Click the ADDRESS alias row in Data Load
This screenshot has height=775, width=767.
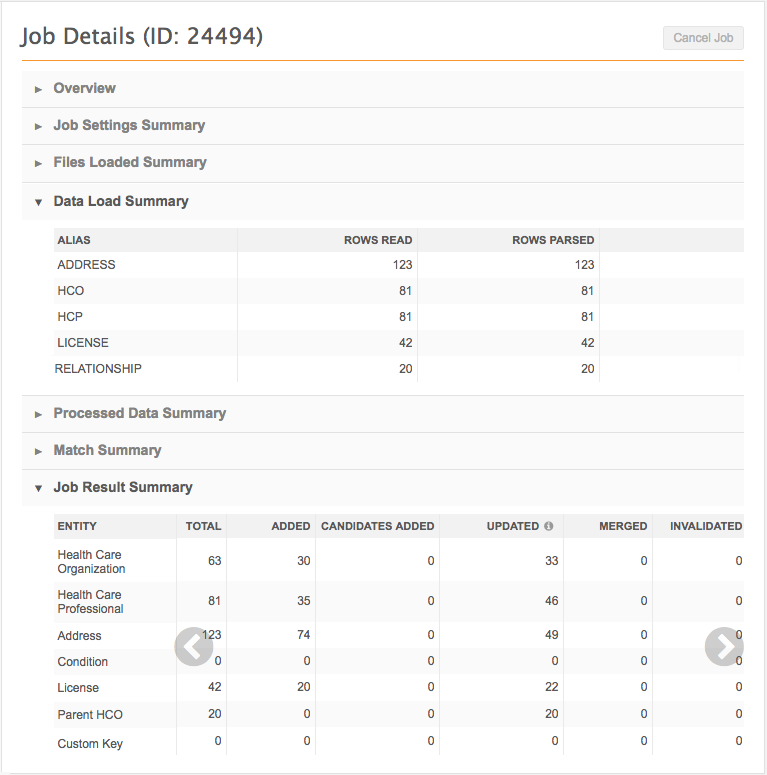[87, 265]
